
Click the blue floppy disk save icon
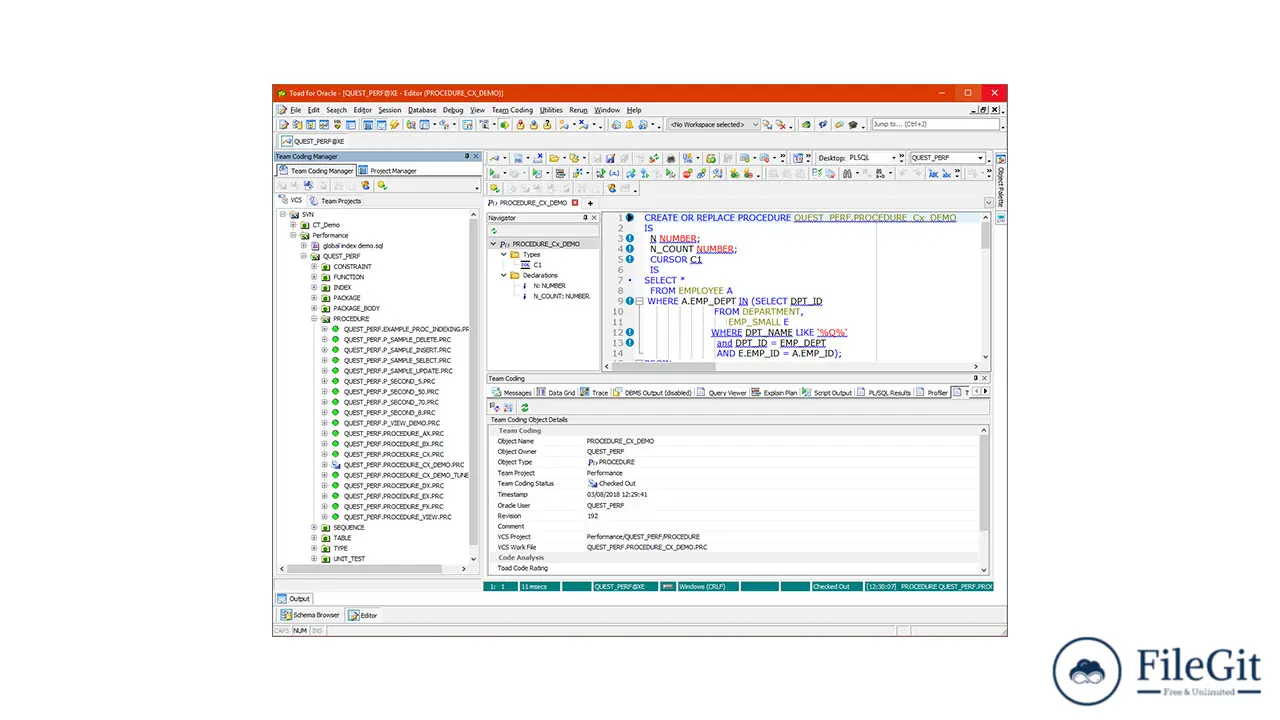point(610,158)
